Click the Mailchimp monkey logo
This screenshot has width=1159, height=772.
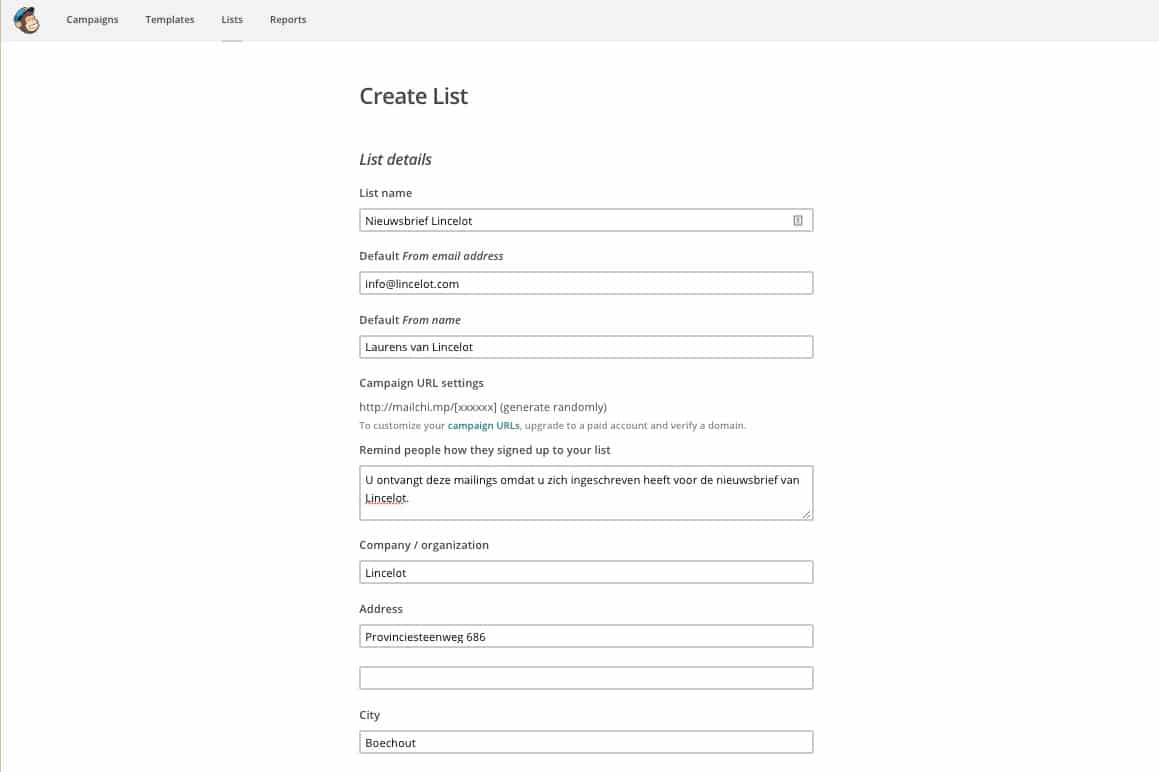click(x=27, y=20)
